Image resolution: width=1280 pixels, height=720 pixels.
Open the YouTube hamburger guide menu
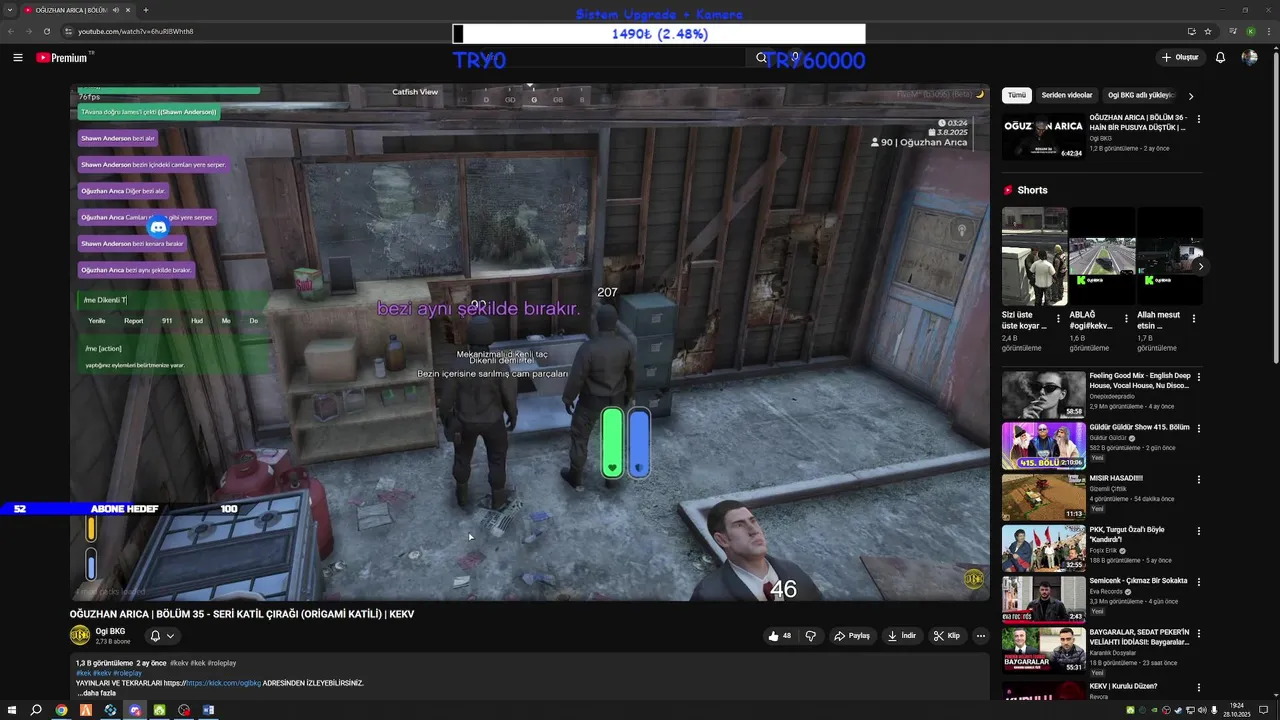pos(18,57)
